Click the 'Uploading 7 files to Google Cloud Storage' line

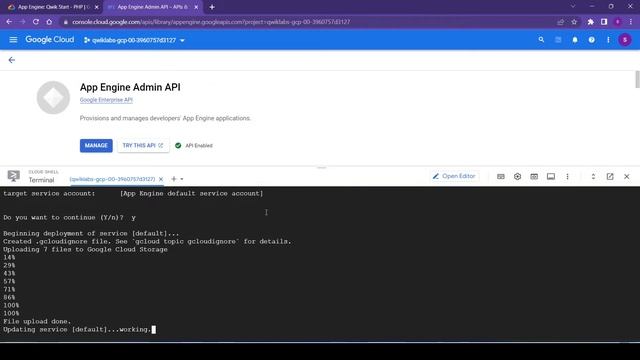click(85, 249)
